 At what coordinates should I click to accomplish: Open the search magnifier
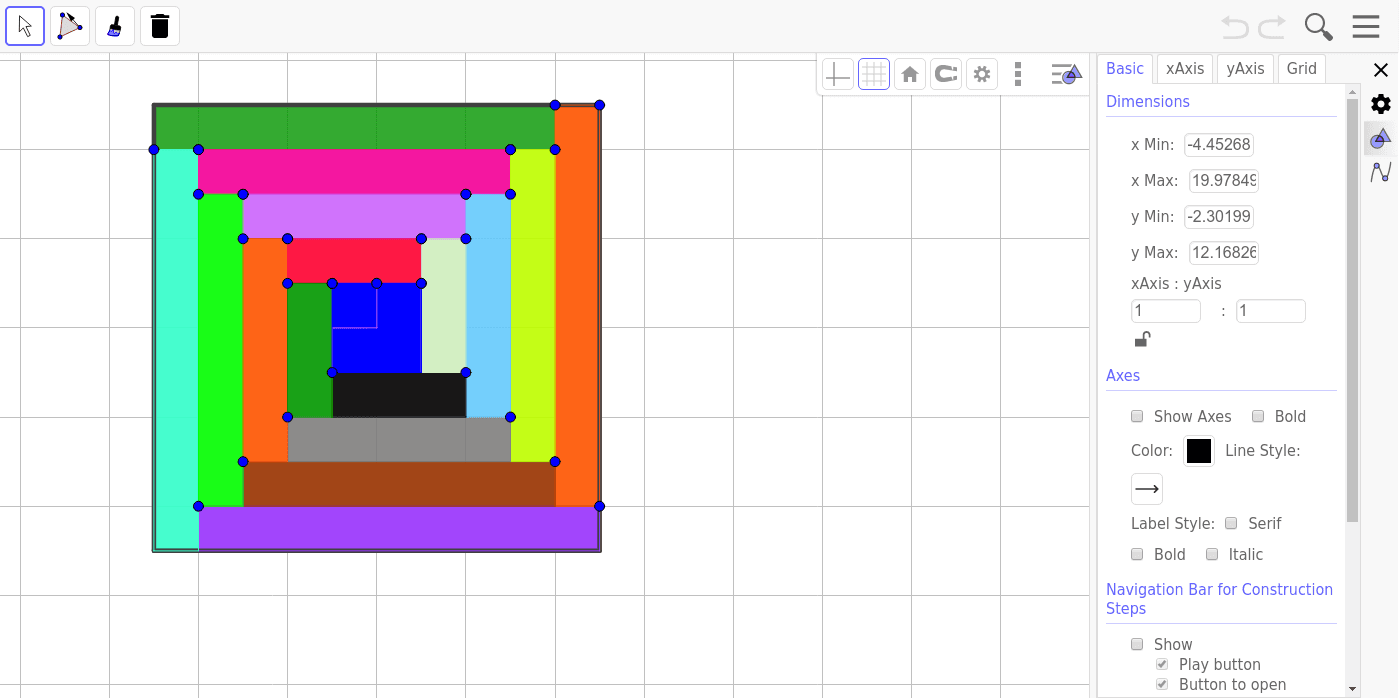[1319, 26]
